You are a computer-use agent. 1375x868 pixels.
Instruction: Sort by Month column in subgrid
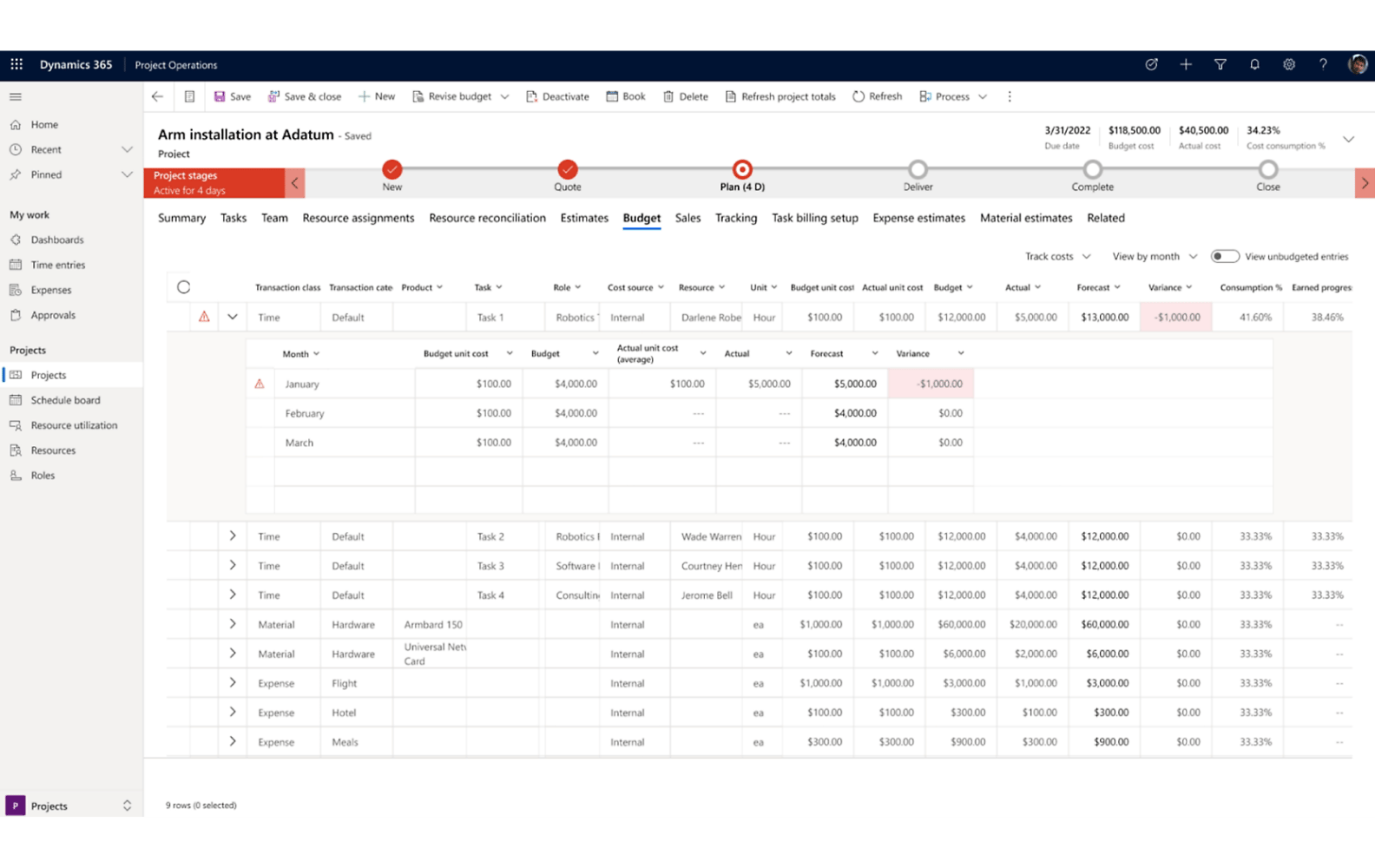(x=300, y=354)
